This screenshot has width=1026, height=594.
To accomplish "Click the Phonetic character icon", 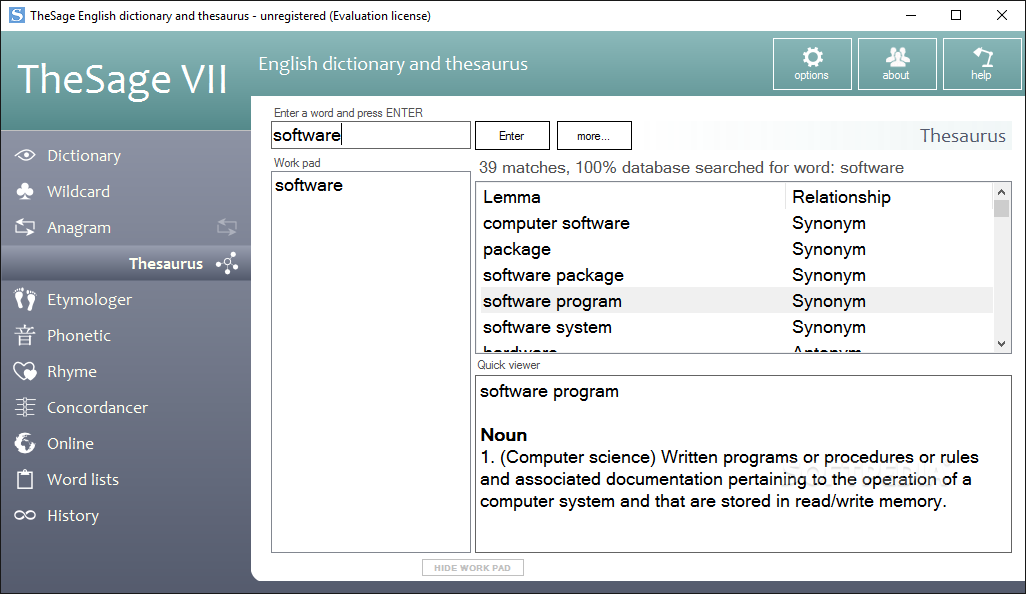I will click(x=25, y=336).
